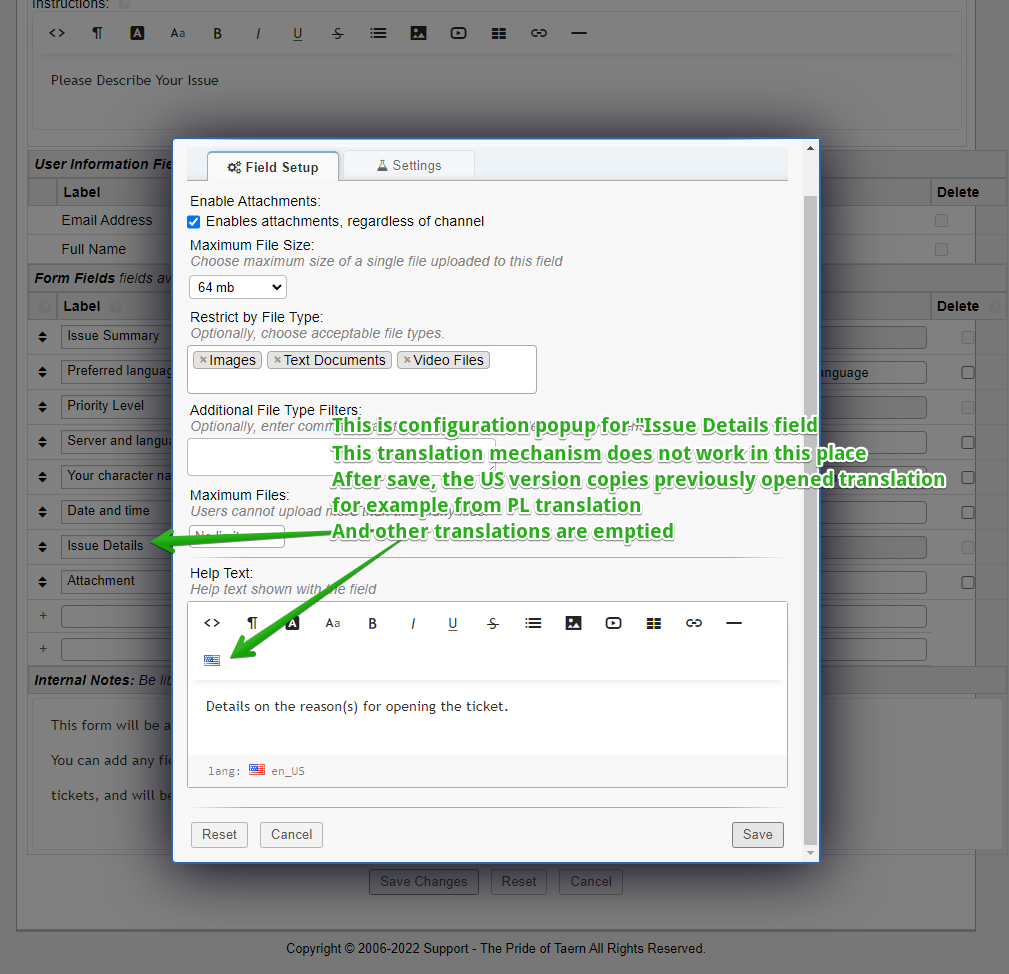Open the dropdown below Maximum Files
This screenshot has width=1009, height=974.
[237, 537]
